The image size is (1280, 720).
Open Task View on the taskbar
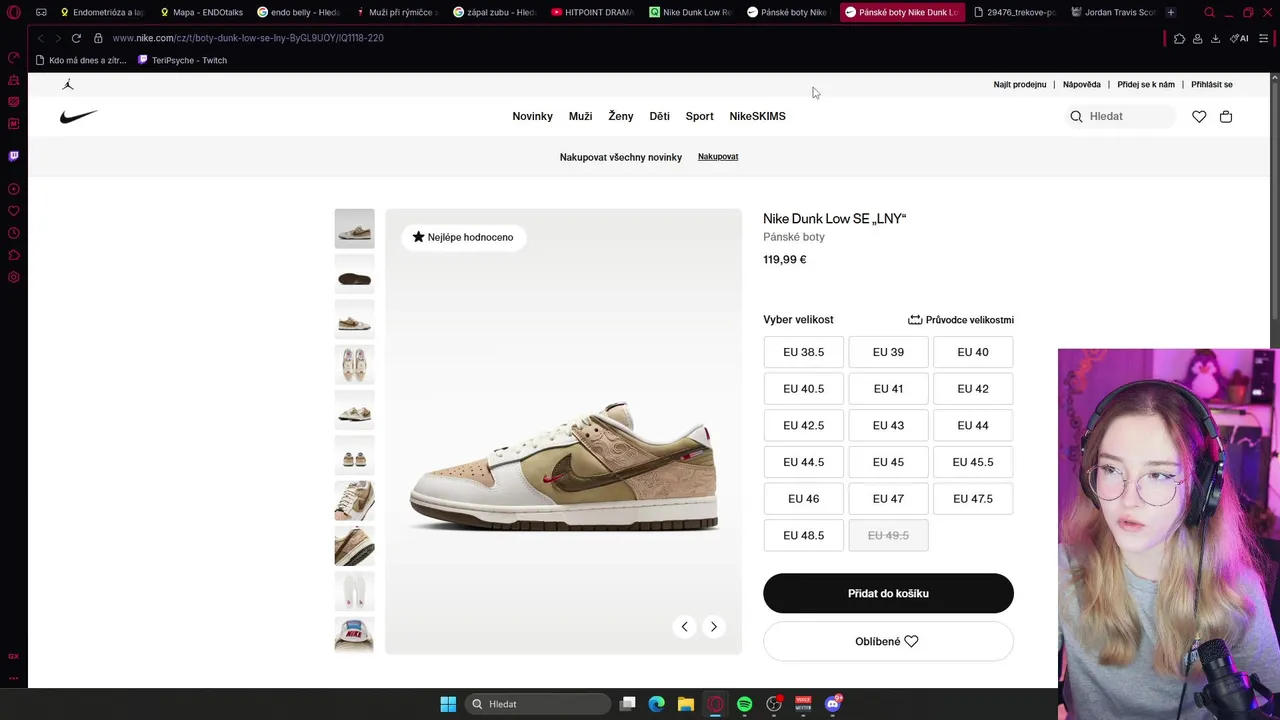coord(627,704)
